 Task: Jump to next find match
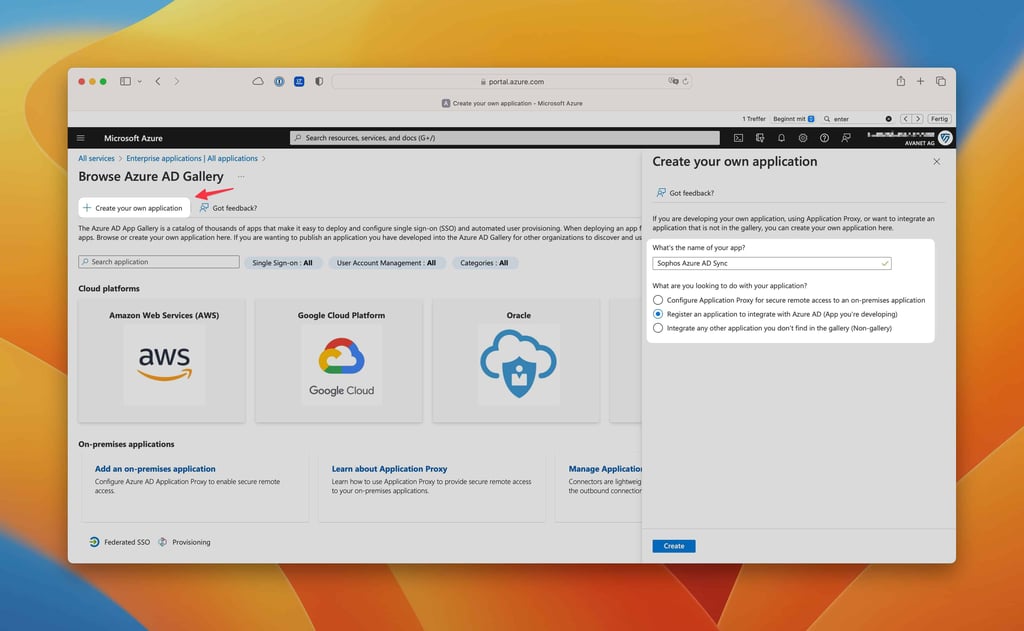(918, 119)
